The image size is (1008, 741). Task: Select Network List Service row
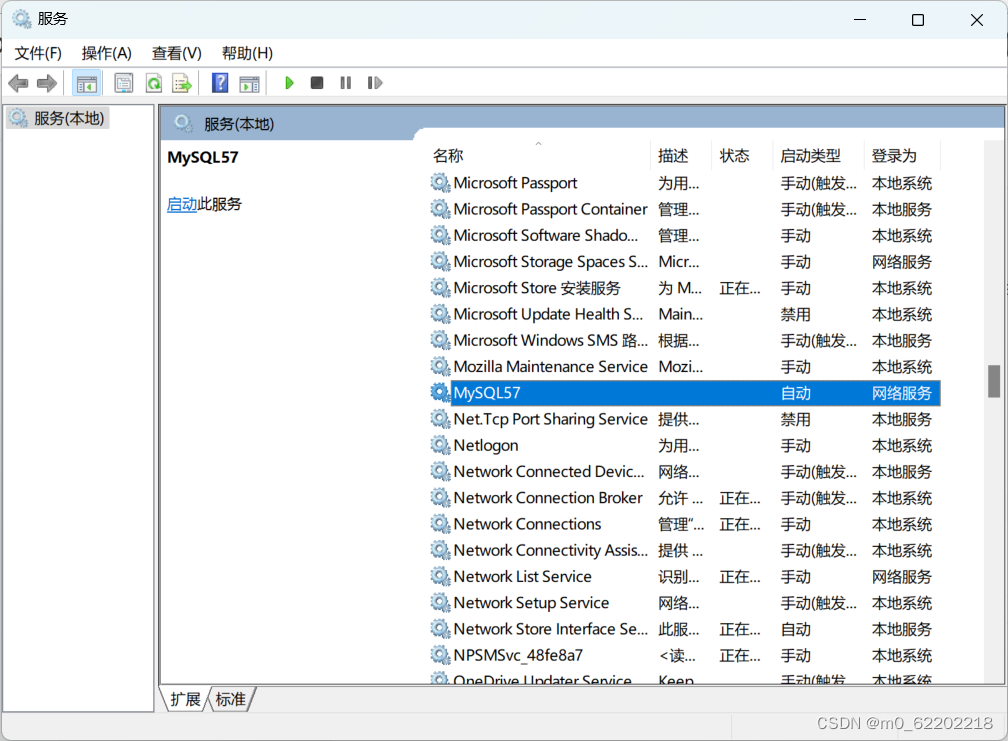[x=685, y=576]
